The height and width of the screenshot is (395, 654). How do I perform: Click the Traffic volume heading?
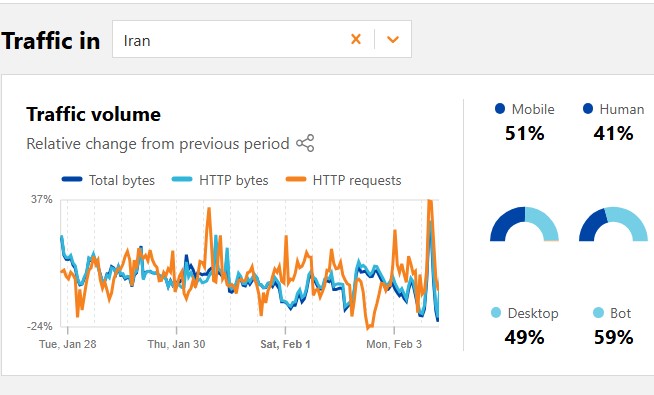93,114
